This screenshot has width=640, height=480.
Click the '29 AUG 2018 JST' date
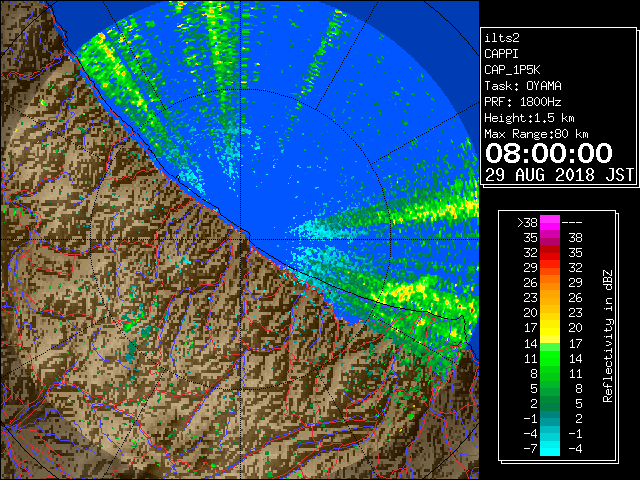click(560, 175)
